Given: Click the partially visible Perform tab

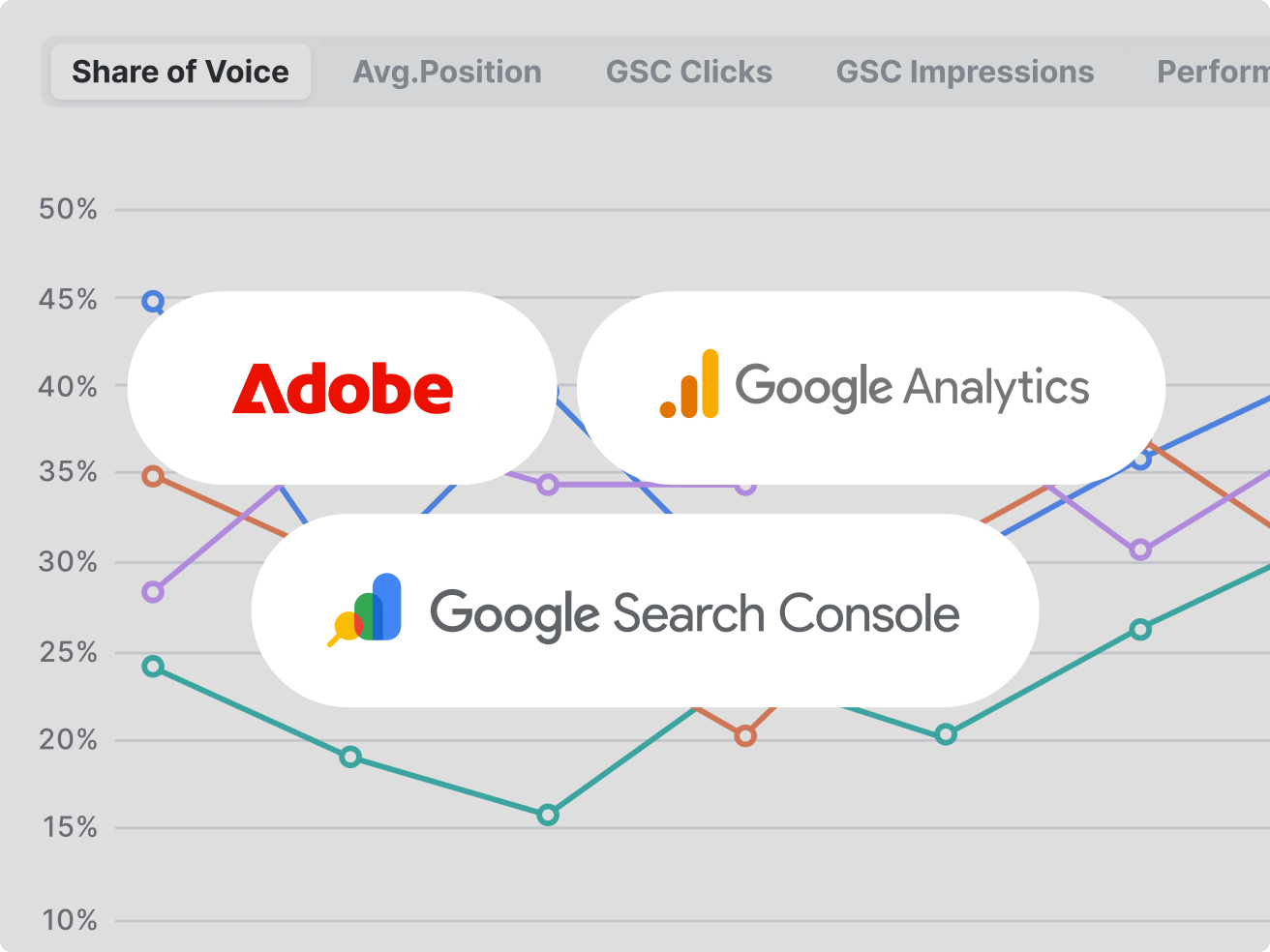Looking at the screenshot, I should point(1212,72).
